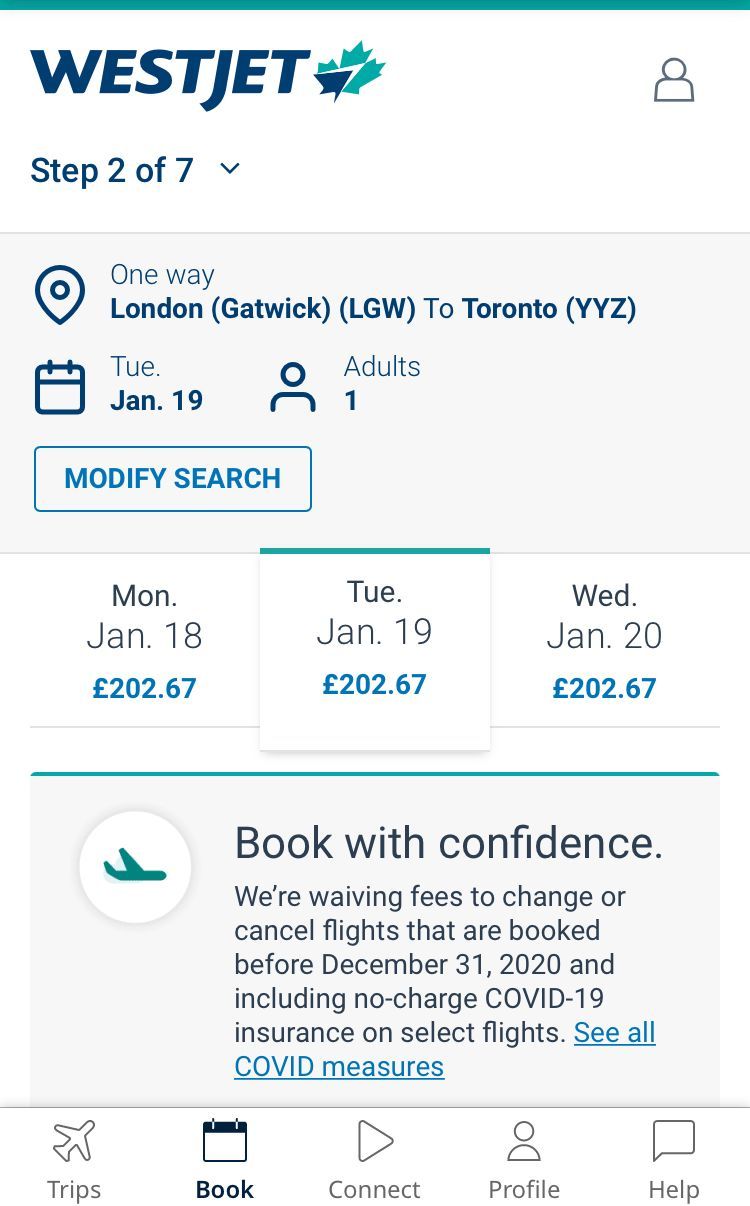Open the user account icon at top right
This screenshot has width=750, height=1206.
(x=673, y=80)
